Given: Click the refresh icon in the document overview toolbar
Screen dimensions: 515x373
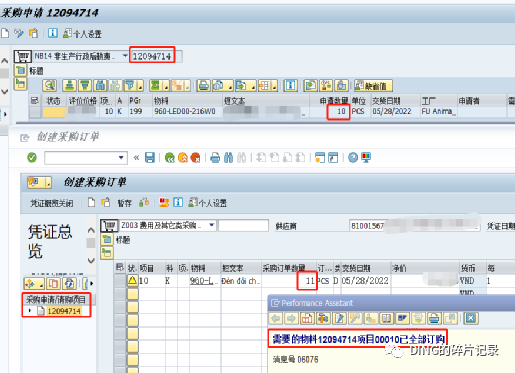Looking at the screenshot, I should click(69, 284).
